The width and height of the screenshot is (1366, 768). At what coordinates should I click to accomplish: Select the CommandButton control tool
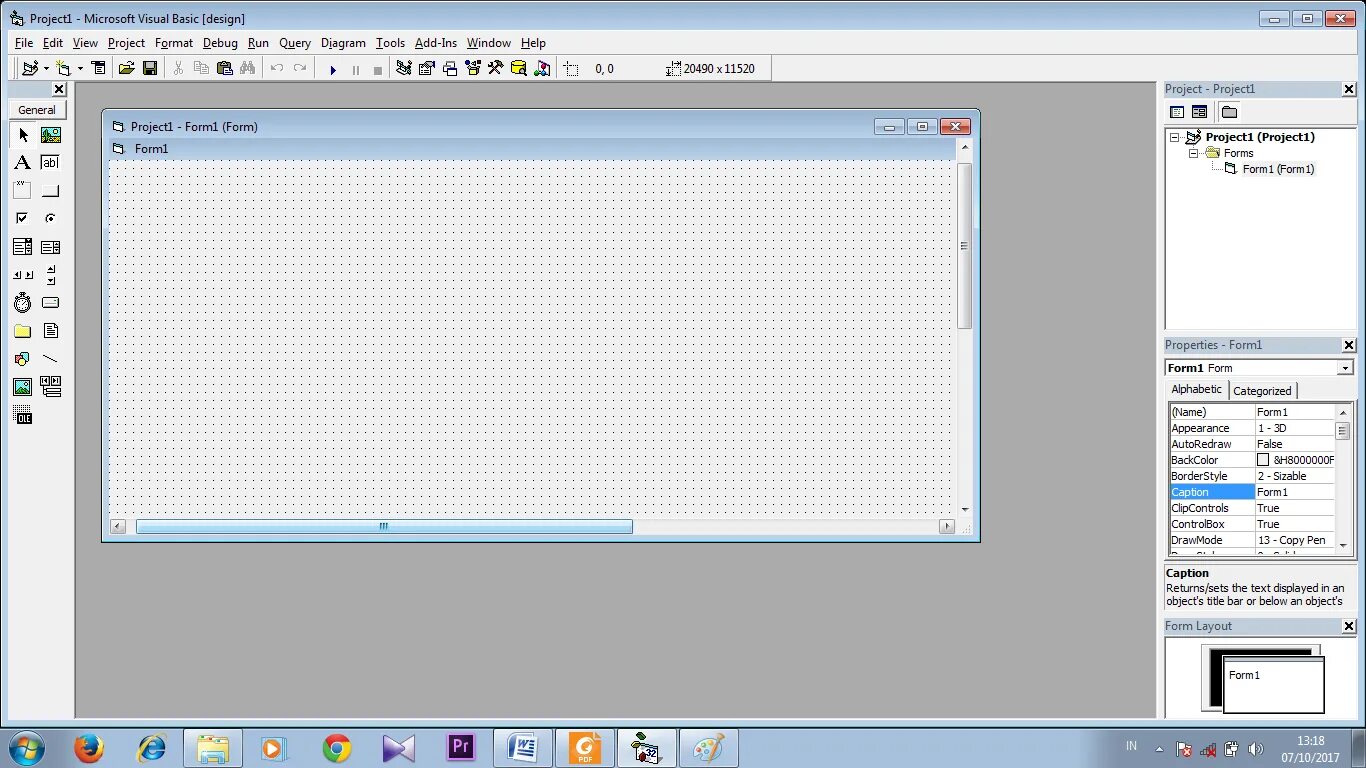click(51, 191)
